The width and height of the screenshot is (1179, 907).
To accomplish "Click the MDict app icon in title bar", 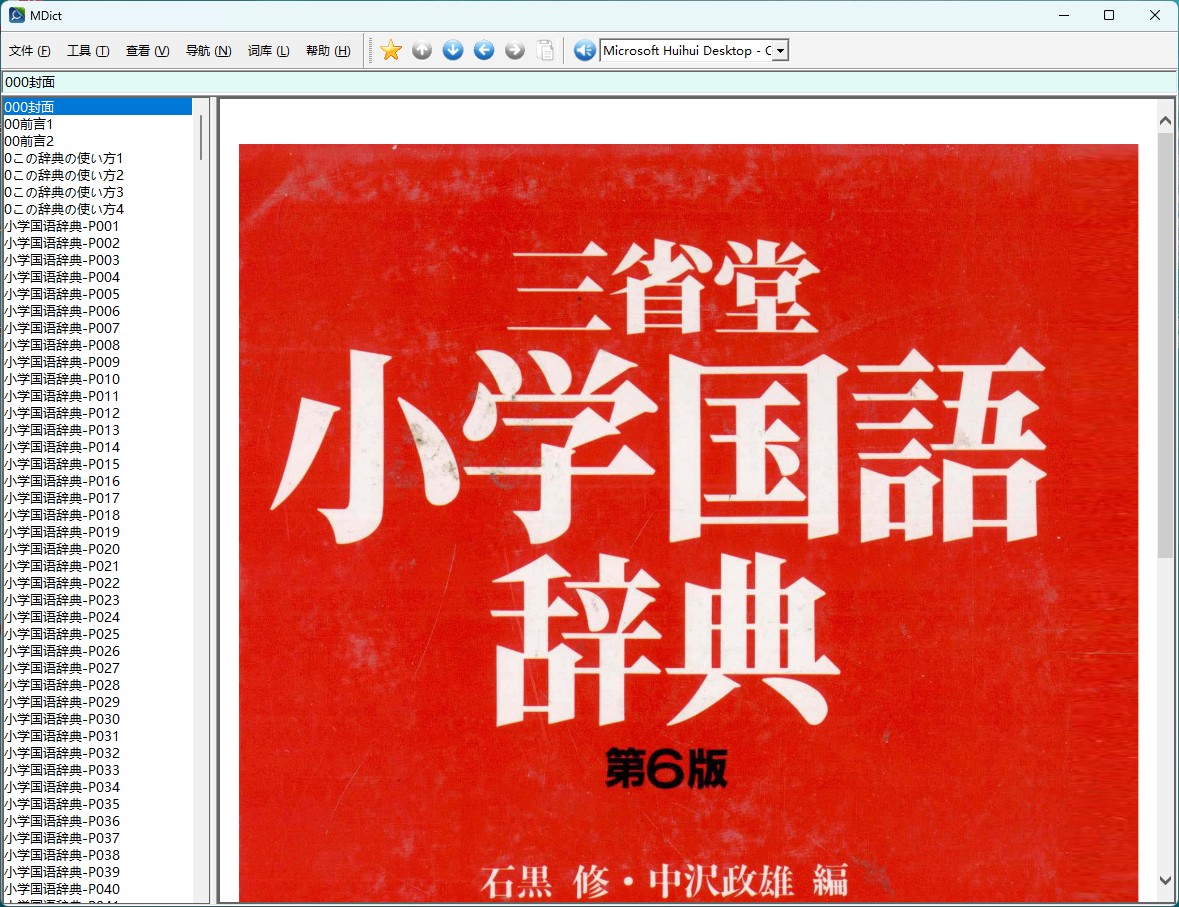I will [x=17, y=15].
